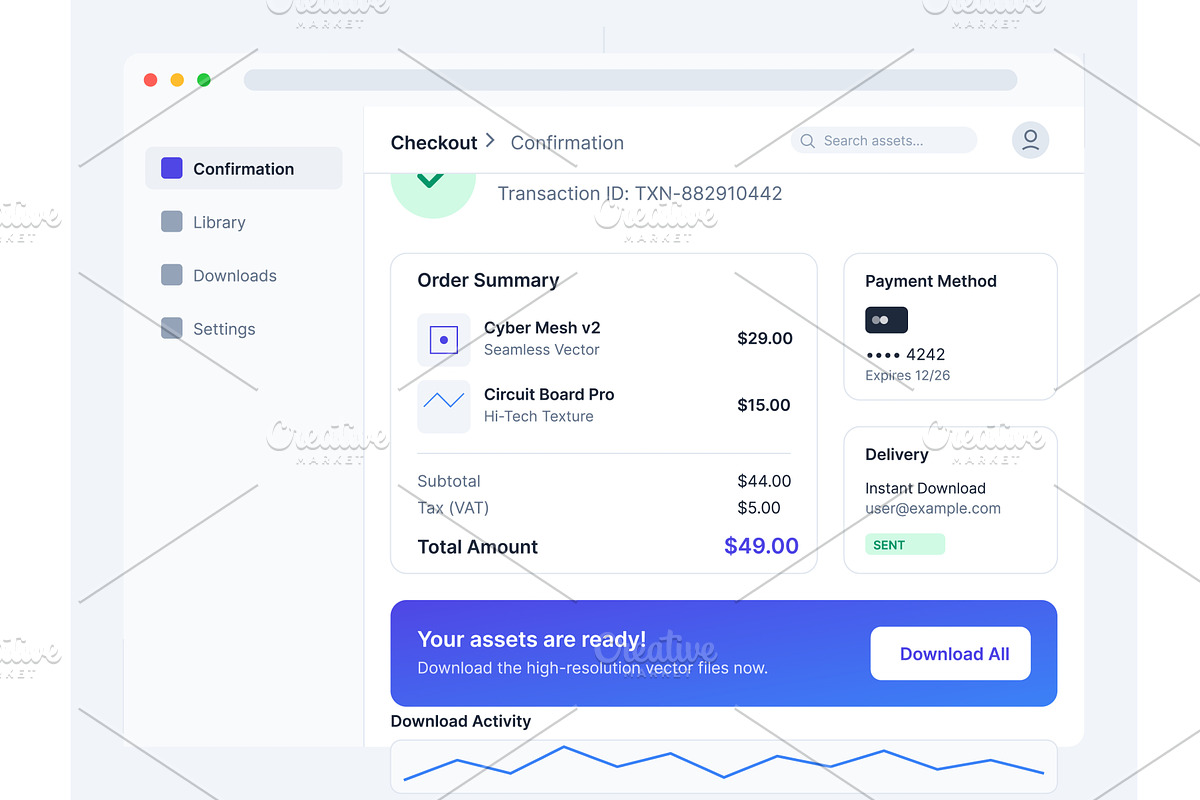Click the Cyber Mesh v2 thumbnail
This screenshot has width=1200, height=800.
point(444,340)
